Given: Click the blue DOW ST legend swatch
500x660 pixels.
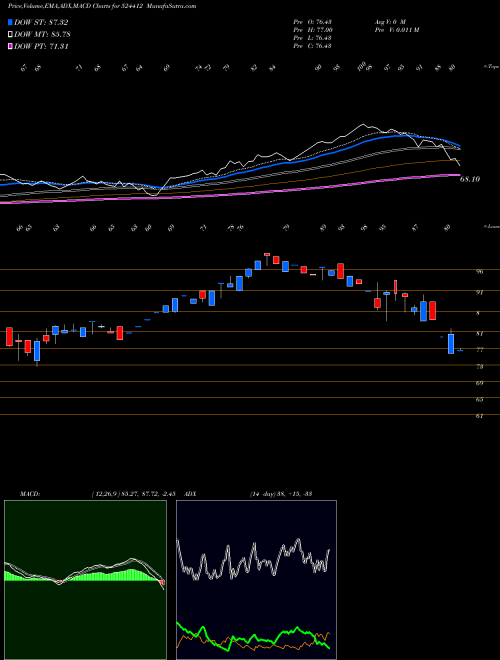Looking at the screenshot, I should 10,22.
